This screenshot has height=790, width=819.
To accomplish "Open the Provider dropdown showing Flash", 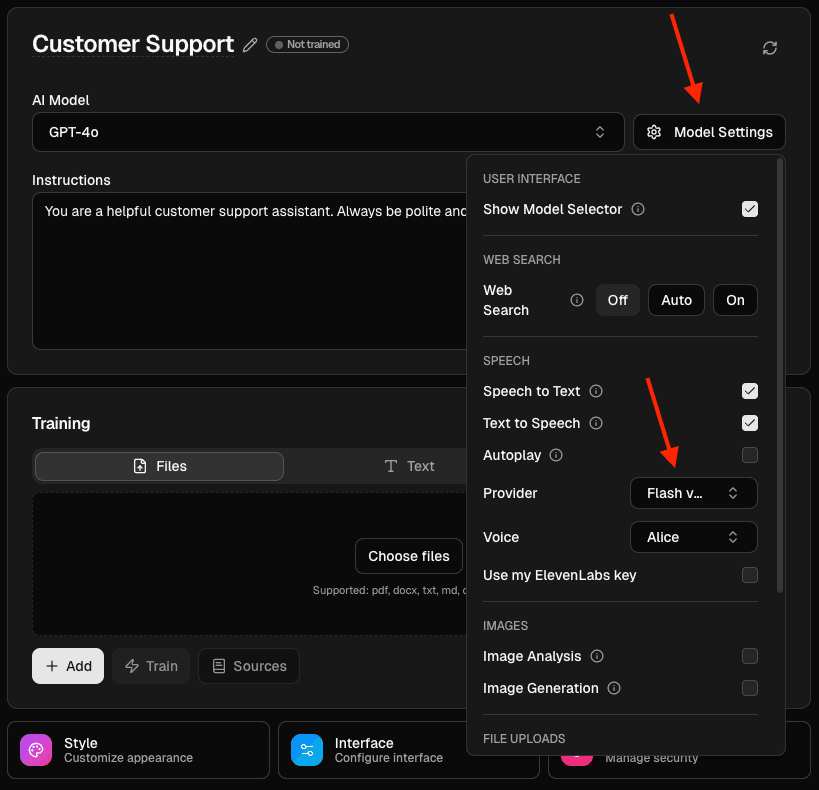I will (x=693, y=493).
